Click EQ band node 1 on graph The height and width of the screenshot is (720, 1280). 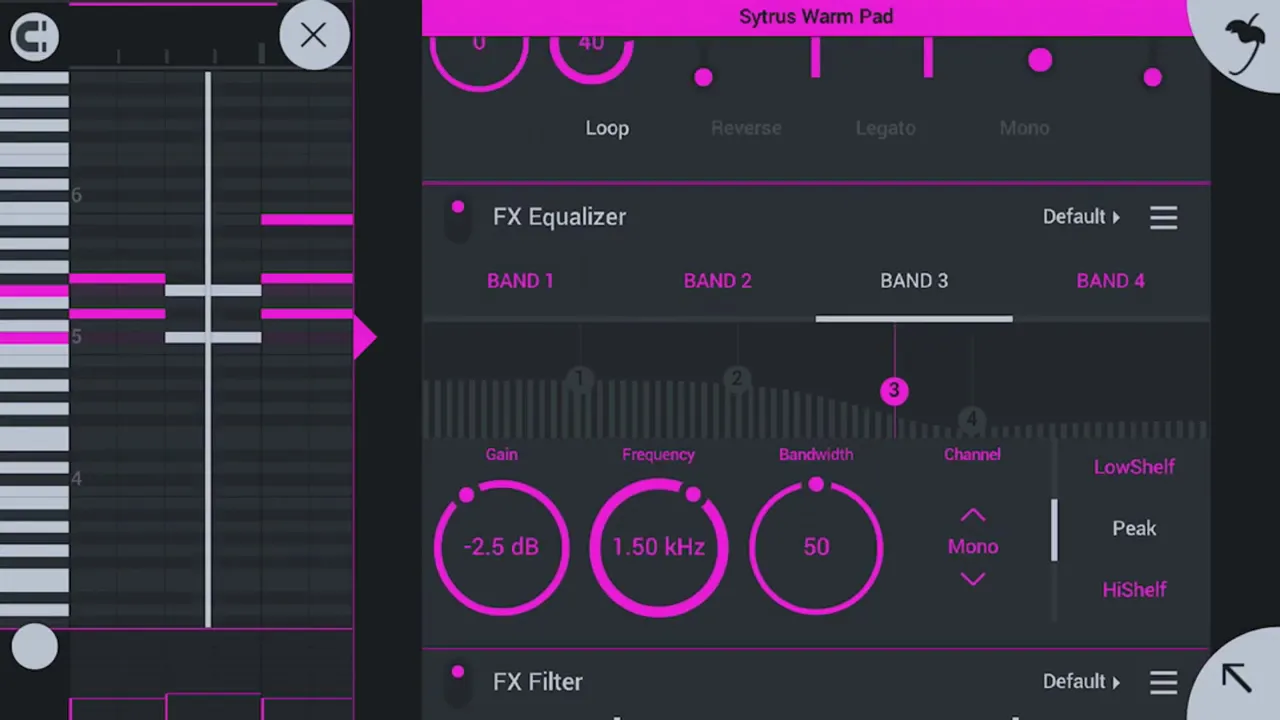(580, 379)
